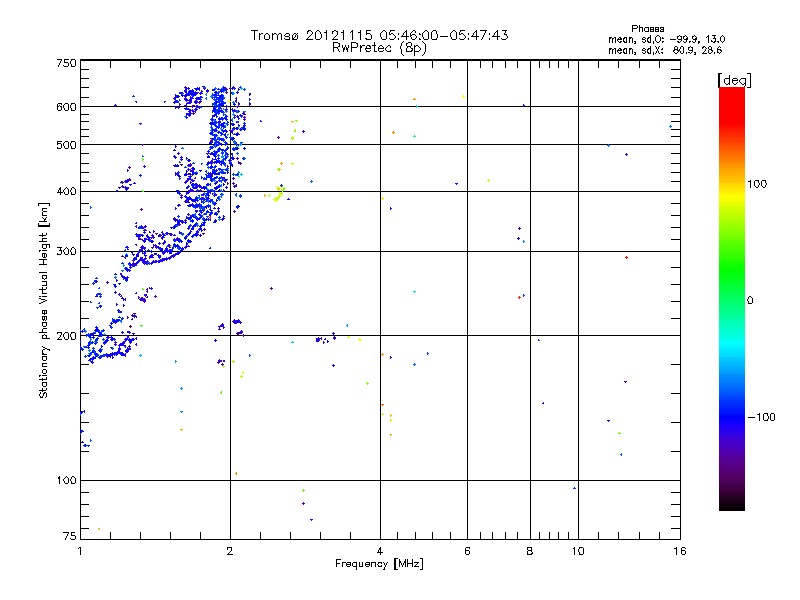Viewport: 800px width, 600px height.
Task: Click the x-axis tick label "4"
Action: click(x=380, y=551)
